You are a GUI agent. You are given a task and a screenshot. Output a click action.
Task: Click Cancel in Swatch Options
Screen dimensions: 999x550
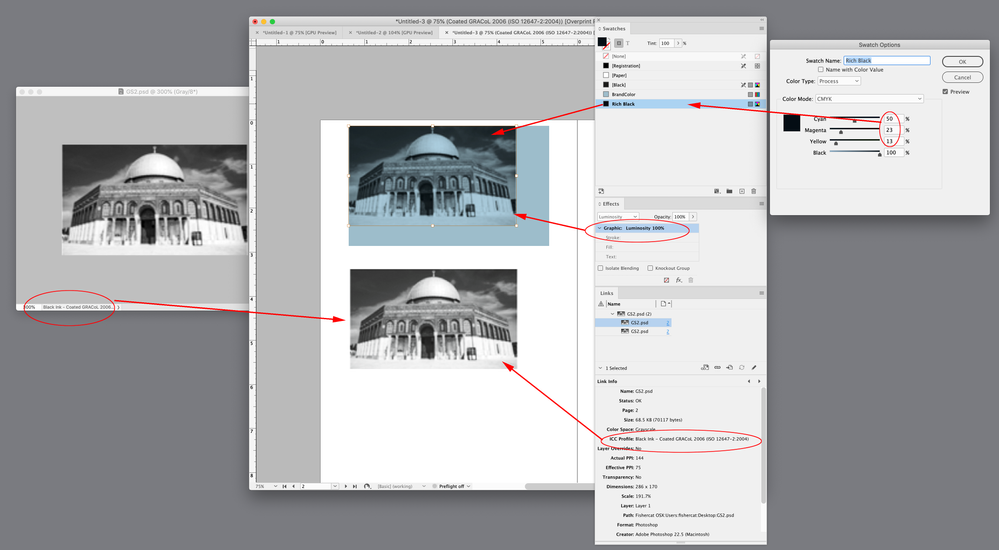coord(962,77)
